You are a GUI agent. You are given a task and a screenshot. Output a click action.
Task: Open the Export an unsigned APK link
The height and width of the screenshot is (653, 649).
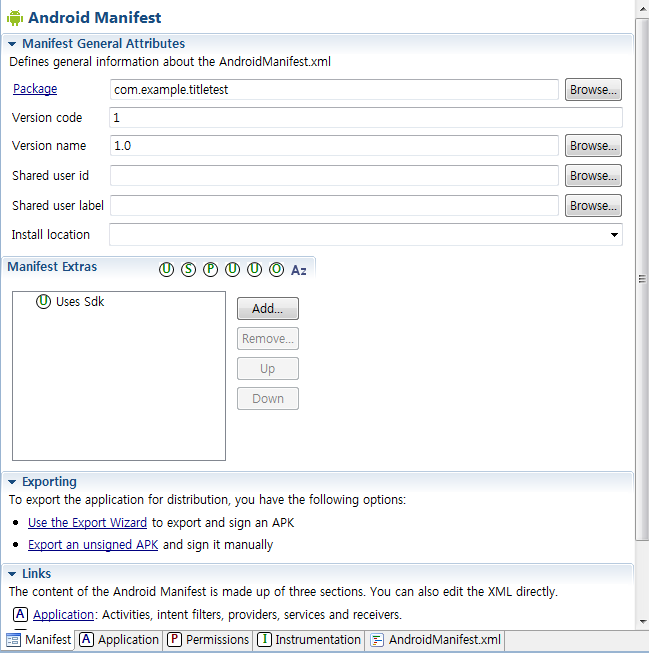(93, 545)
